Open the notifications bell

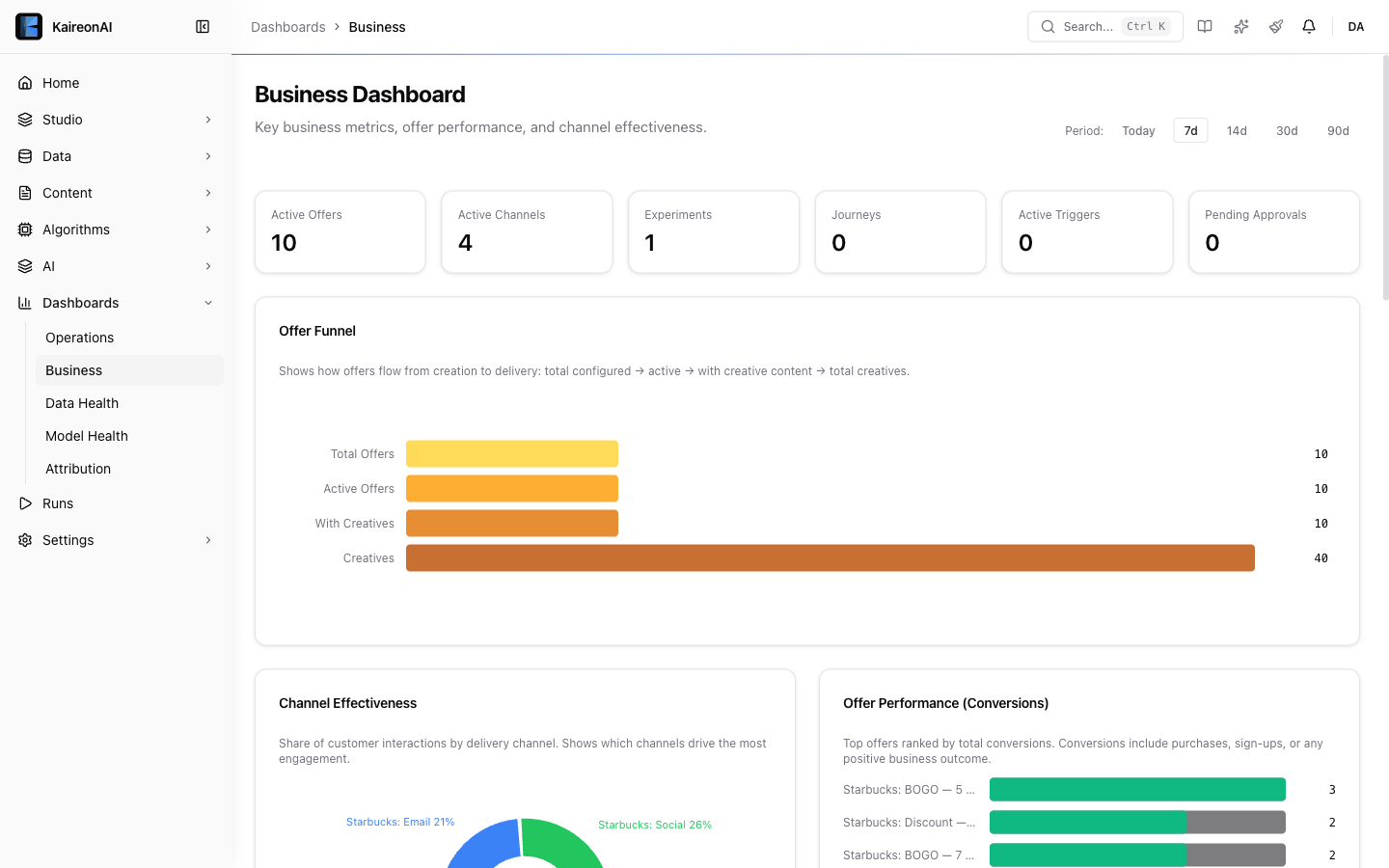pos(1309,27)
